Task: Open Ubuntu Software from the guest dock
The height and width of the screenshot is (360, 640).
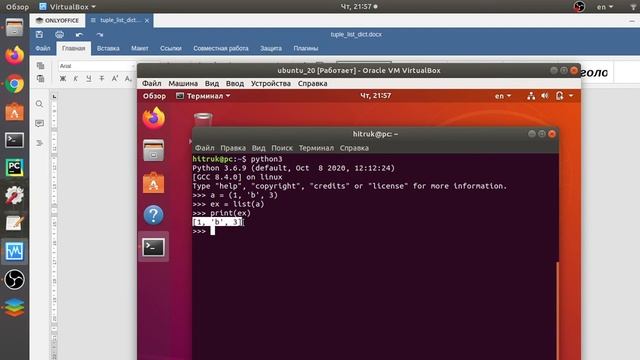Action: (153, 182)
